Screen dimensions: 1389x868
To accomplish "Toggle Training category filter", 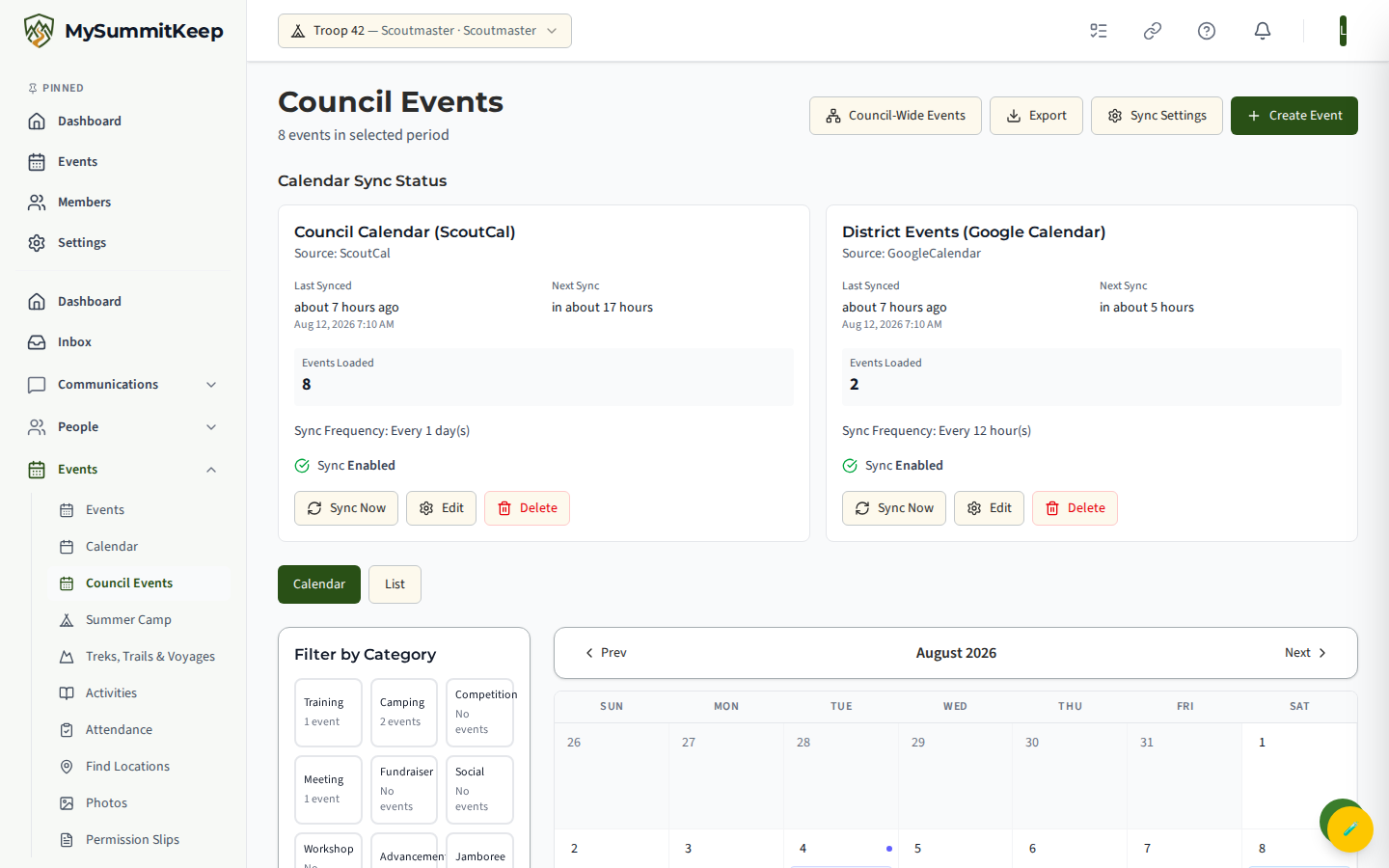I will (x=328, y=713).
